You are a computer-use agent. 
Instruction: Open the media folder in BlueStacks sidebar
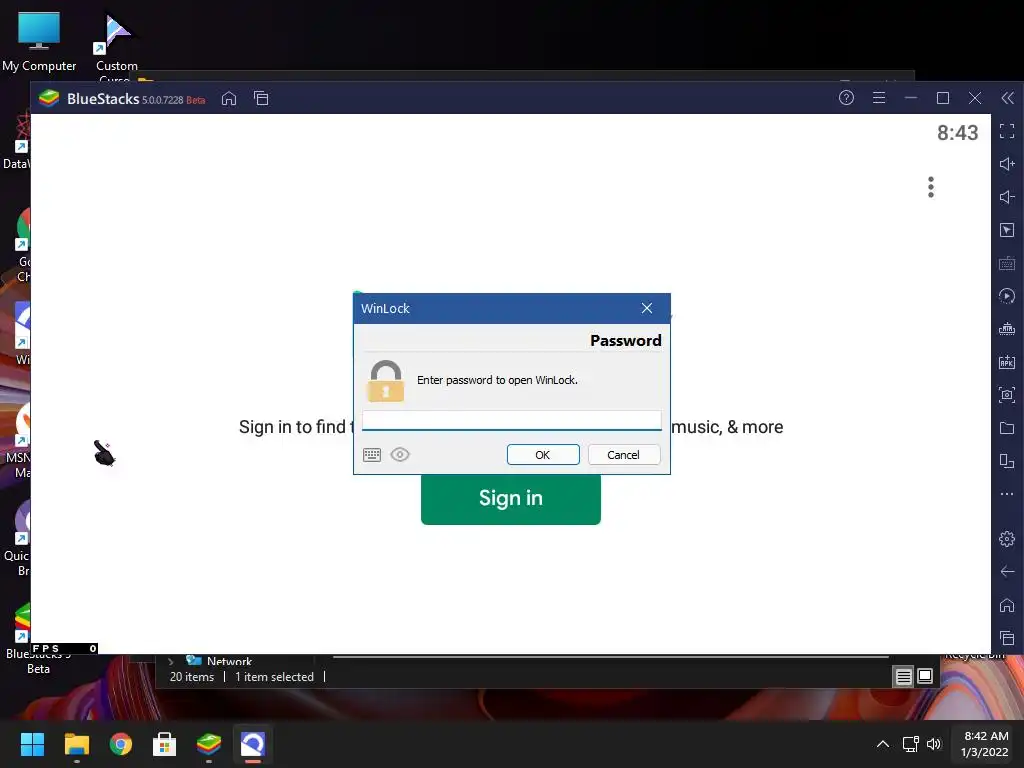point(1007,428)
